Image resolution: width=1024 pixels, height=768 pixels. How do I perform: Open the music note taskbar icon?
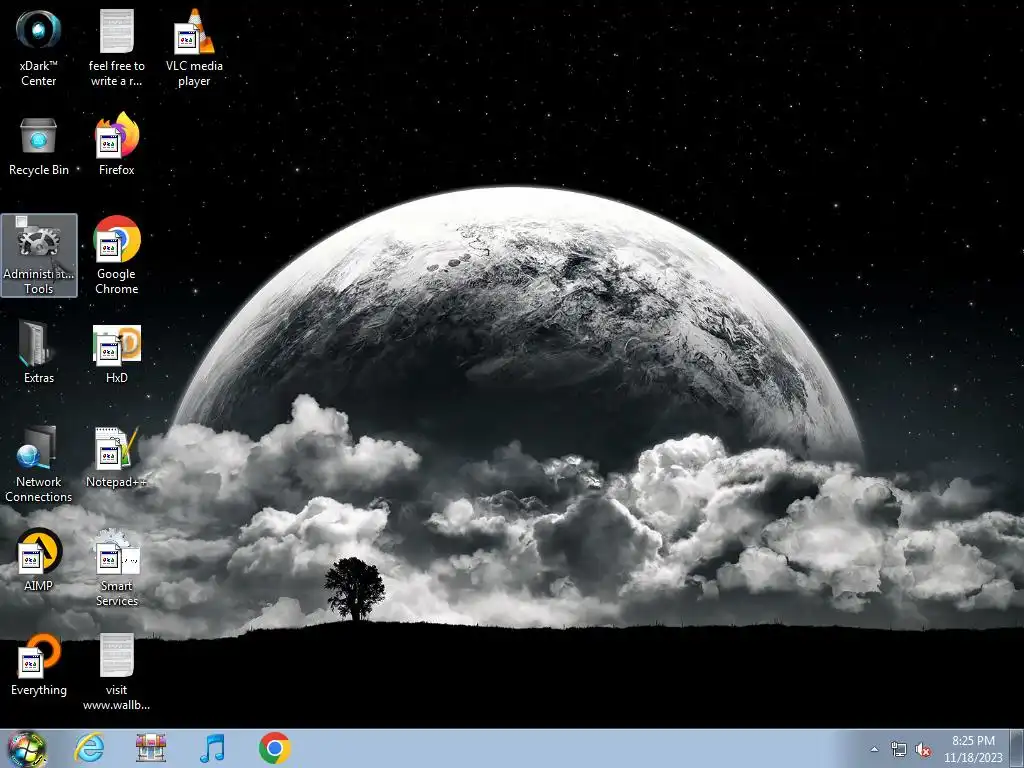click(212, 748)
